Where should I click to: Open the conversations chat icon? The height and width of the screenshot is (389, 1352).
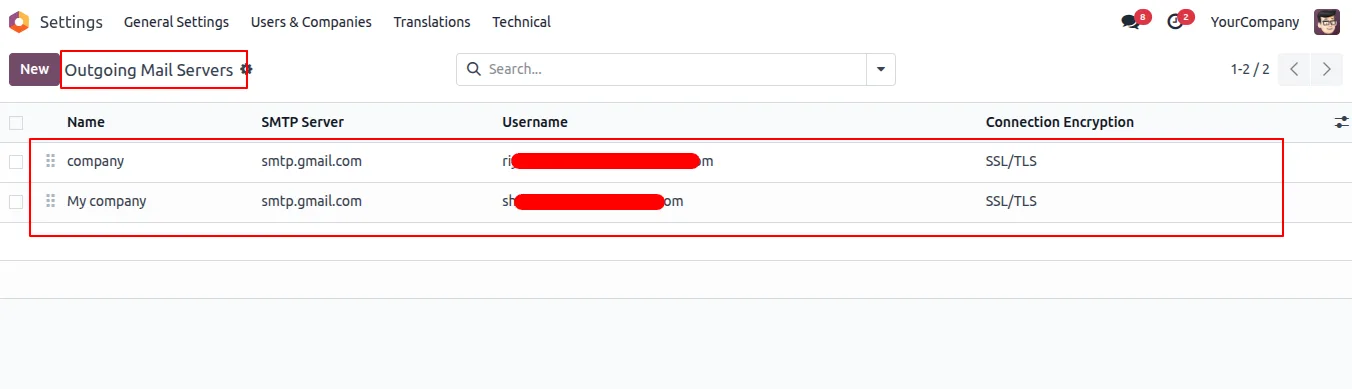(1130, 22)
